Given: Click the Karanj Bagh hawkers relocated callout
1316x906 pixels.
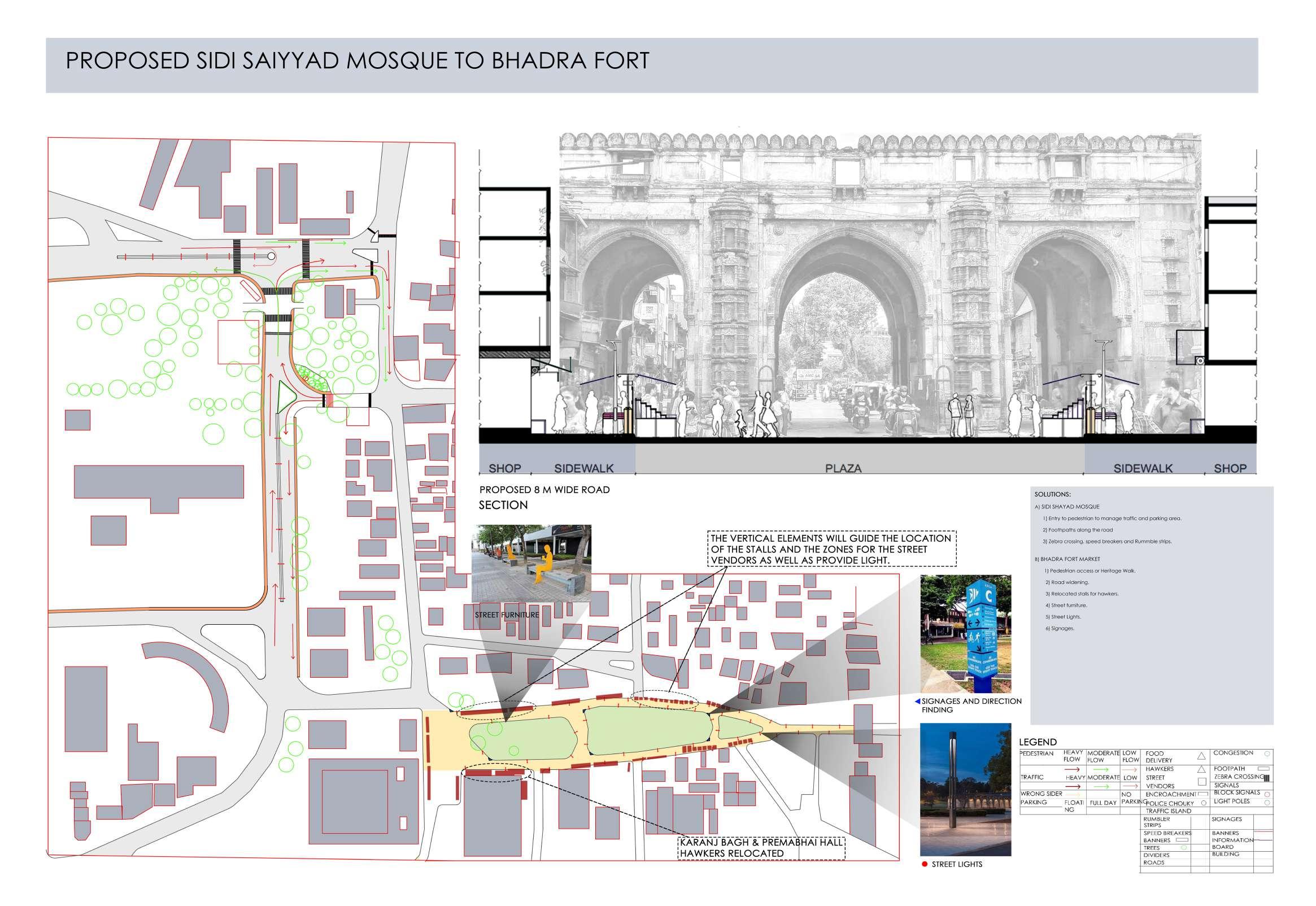Looking at the screenshot, I should [x=761, y=848].
